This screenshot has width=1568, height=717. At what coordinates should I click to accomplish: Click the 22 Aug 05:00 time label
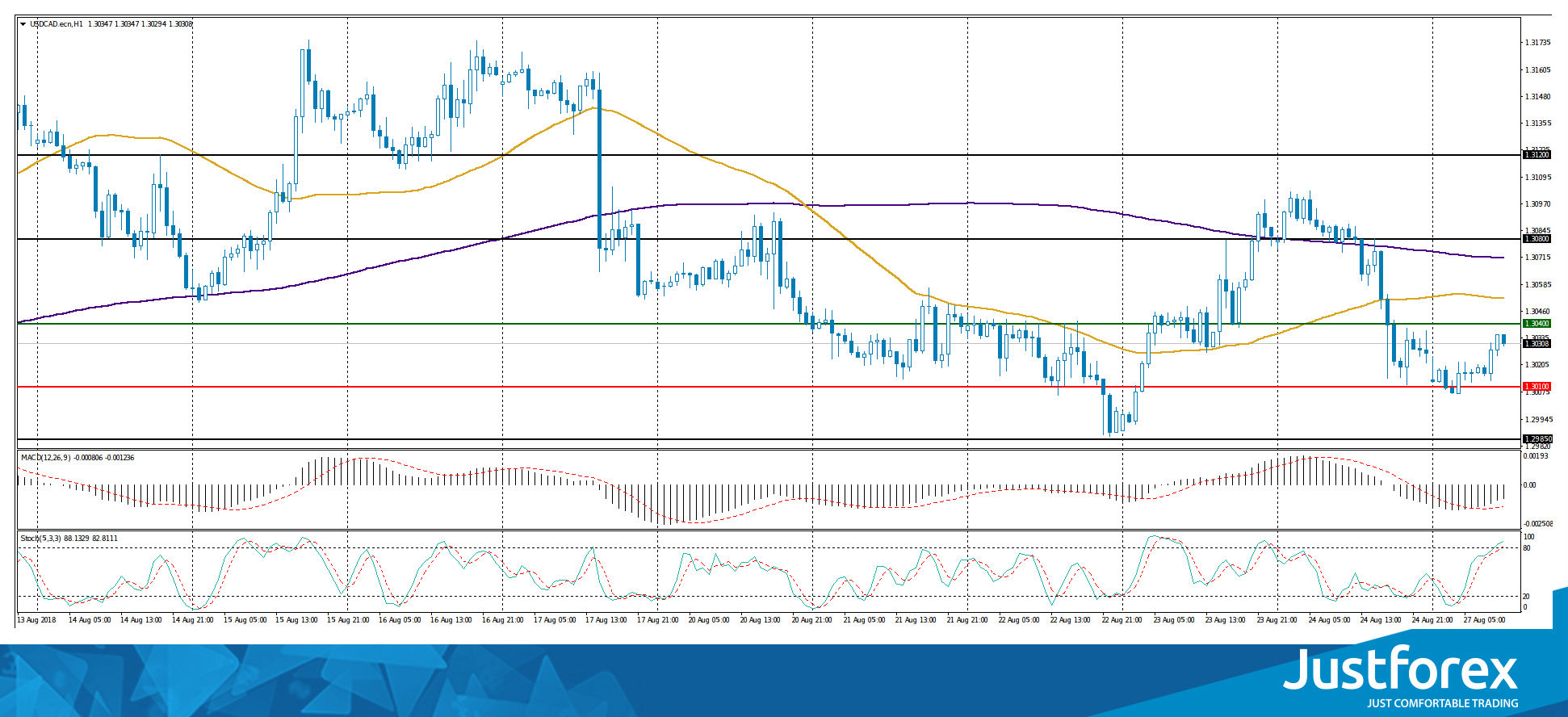[x=1020, y=620]
